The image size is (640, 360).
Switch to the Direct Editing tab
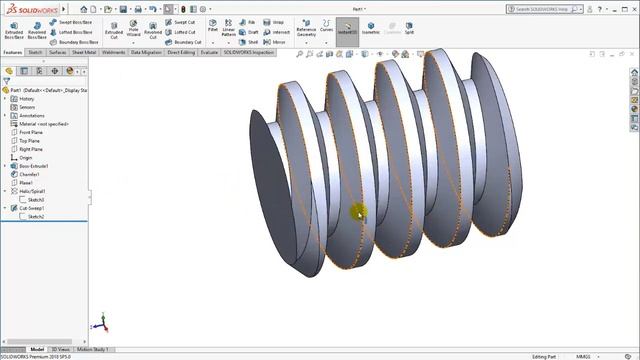[181, 52]
